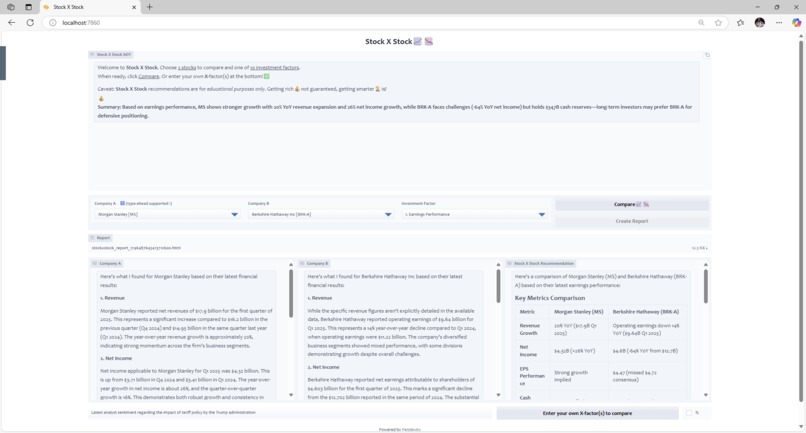Screen dimensions: 806x433
Task: Open the Company A dropdown showing Morgan Stanley
Action: [x=167, y=214]
